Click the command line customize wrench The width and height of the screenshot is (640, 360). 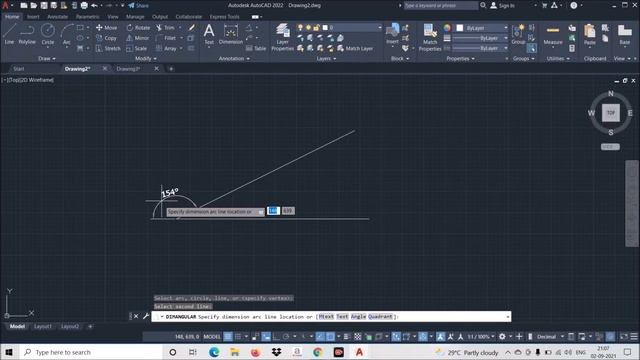(x=146, y=316)
